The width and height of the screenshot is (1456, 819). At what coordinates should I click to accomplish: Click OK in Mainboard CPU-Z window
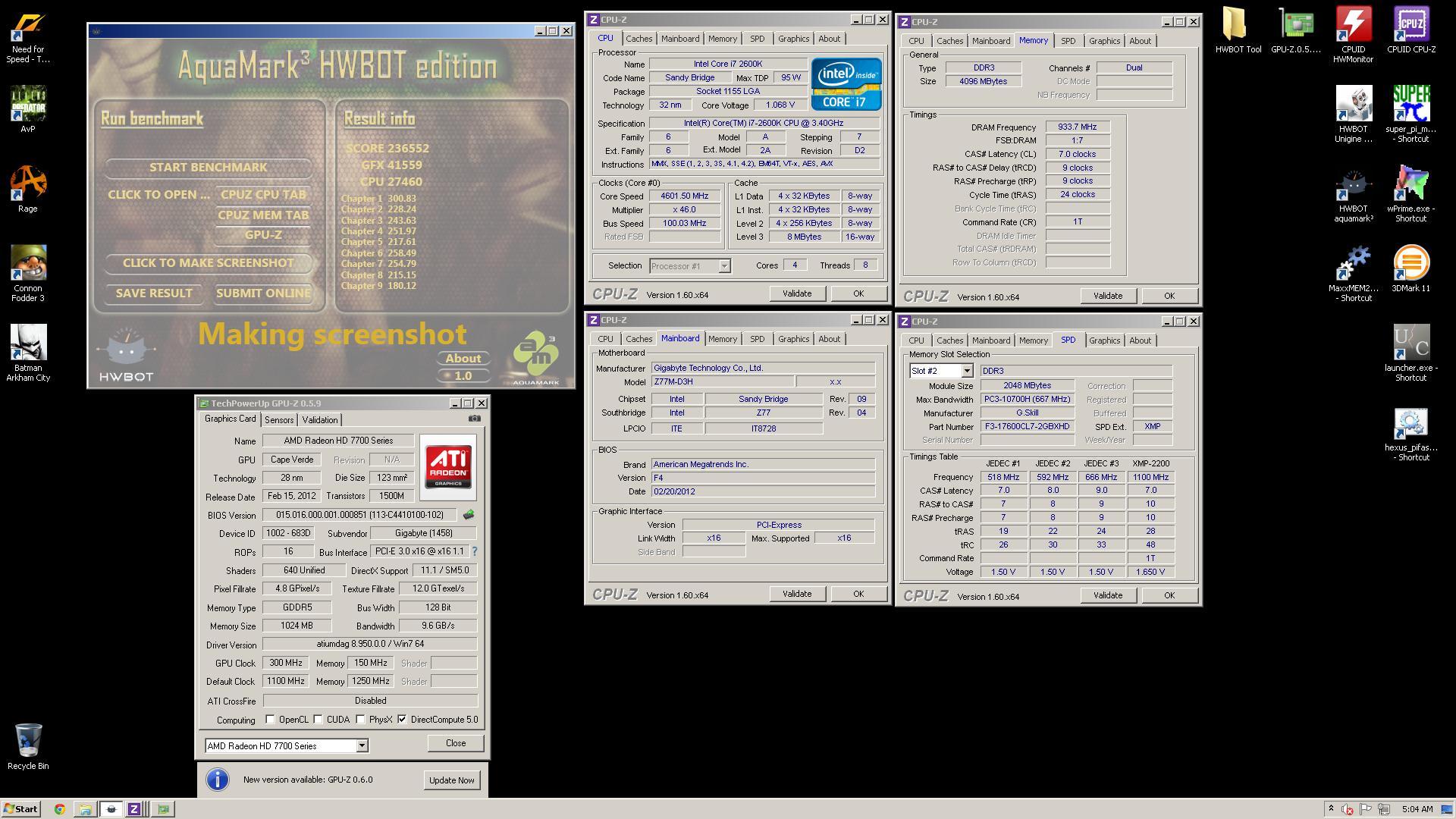(858, 594)
